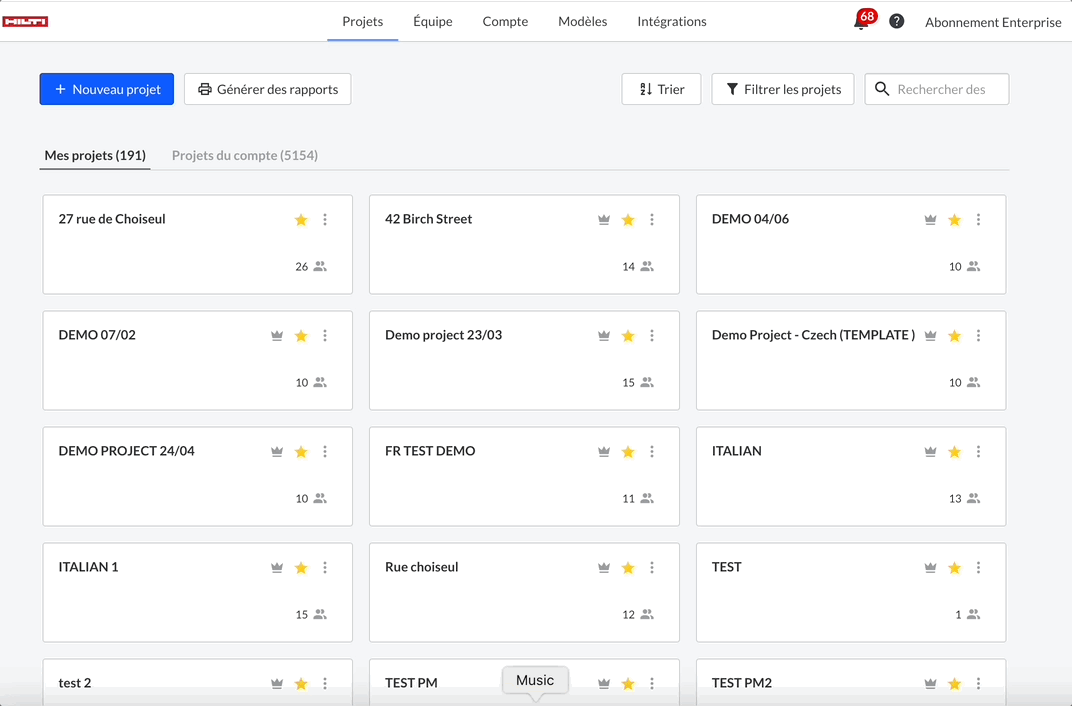Viewport: 1072px width, 706px height.
Task: Open options menu for Demo project 23/03
Action: (652, 336)
